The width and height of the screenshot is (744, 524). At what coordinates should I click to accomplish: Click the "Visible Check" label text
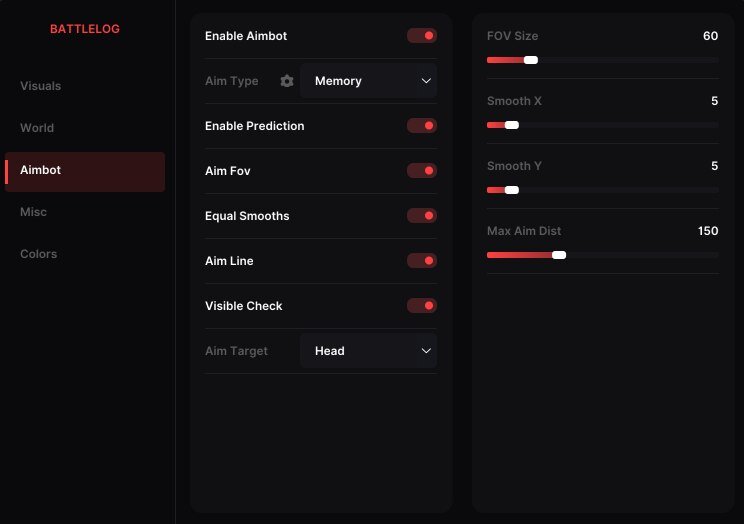243,306
